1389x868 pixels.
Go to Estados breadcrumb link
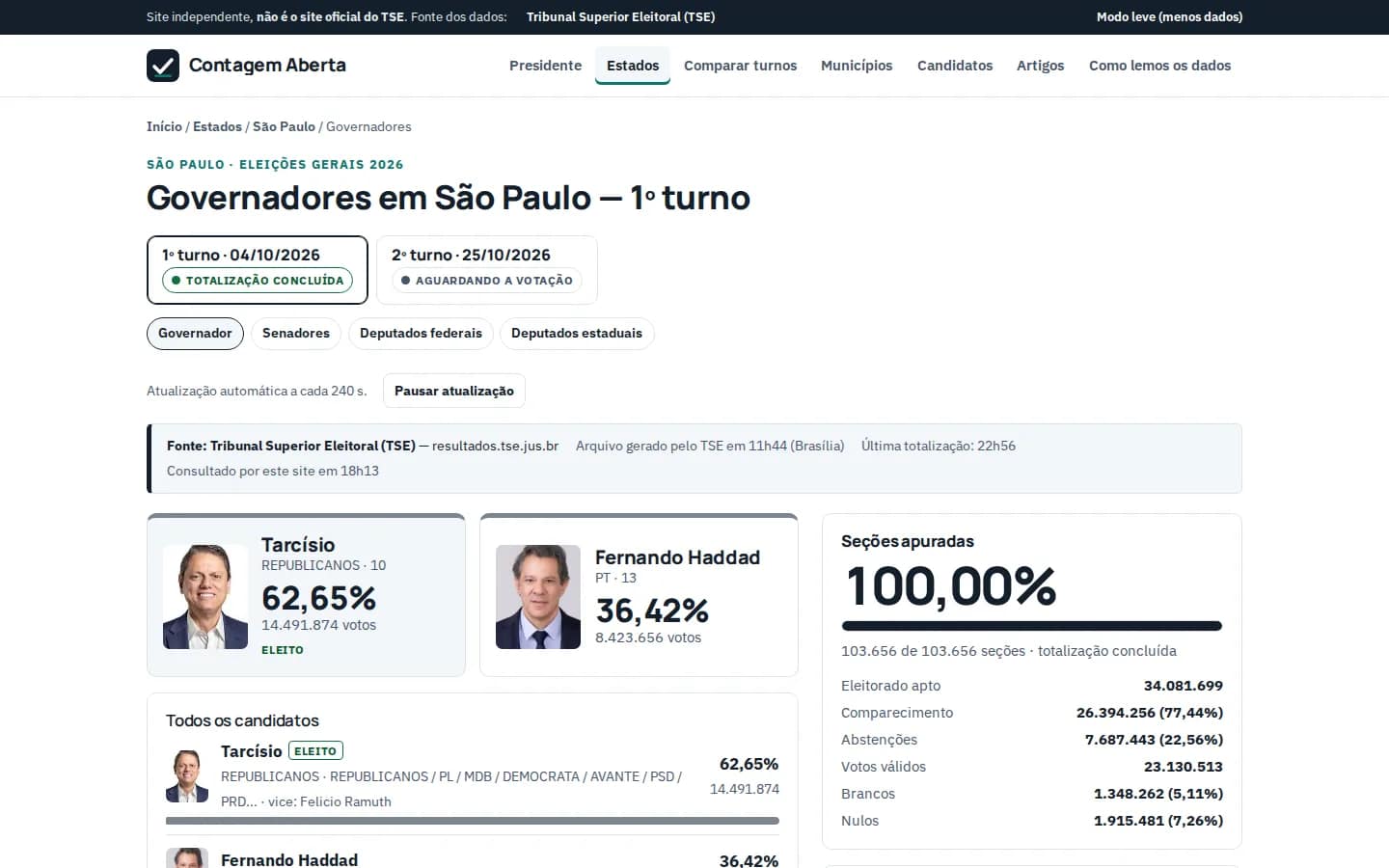[217, 126]
